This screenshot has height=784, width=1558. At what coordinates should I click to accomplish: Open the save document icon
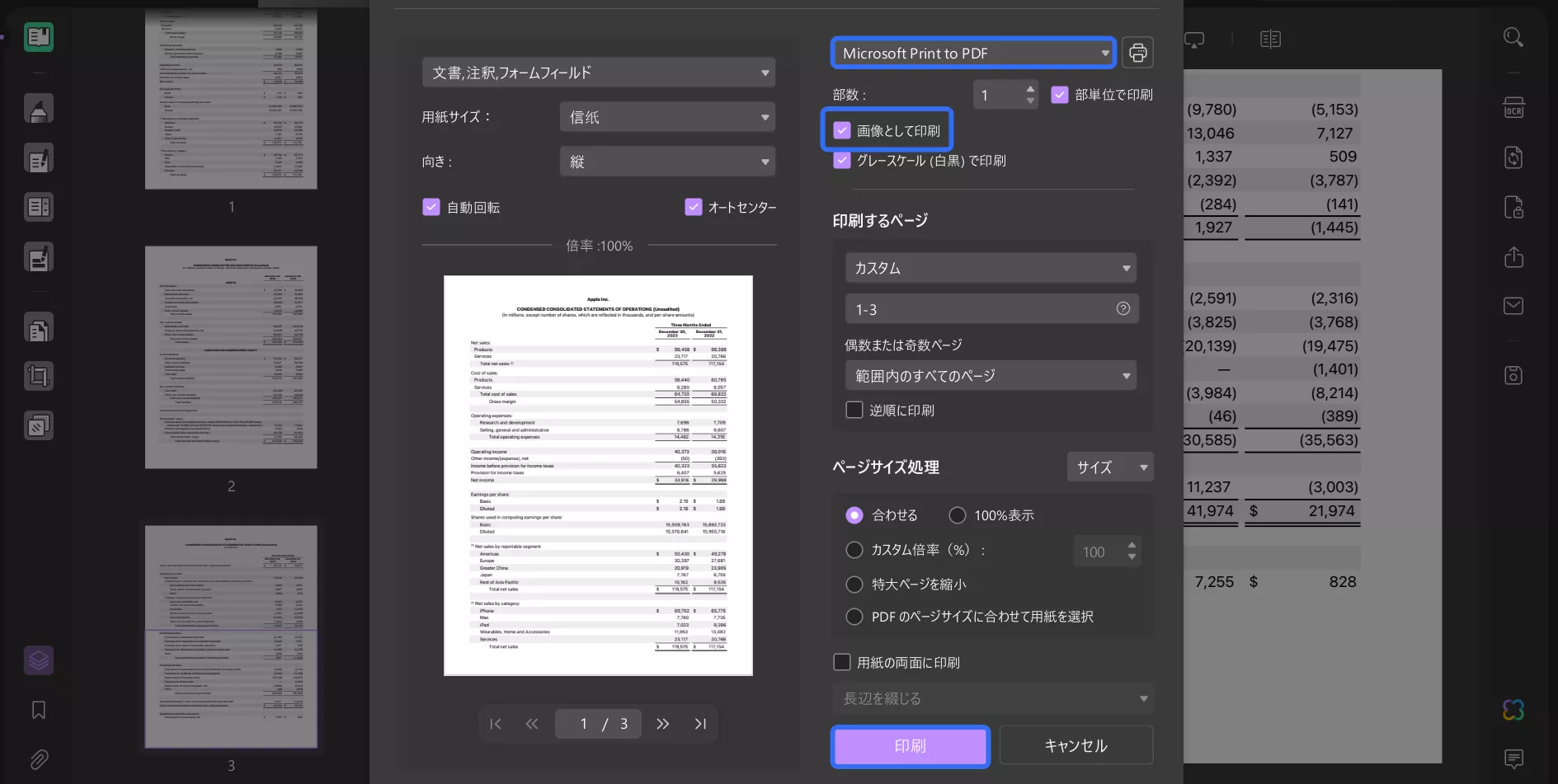point(1513,375)
